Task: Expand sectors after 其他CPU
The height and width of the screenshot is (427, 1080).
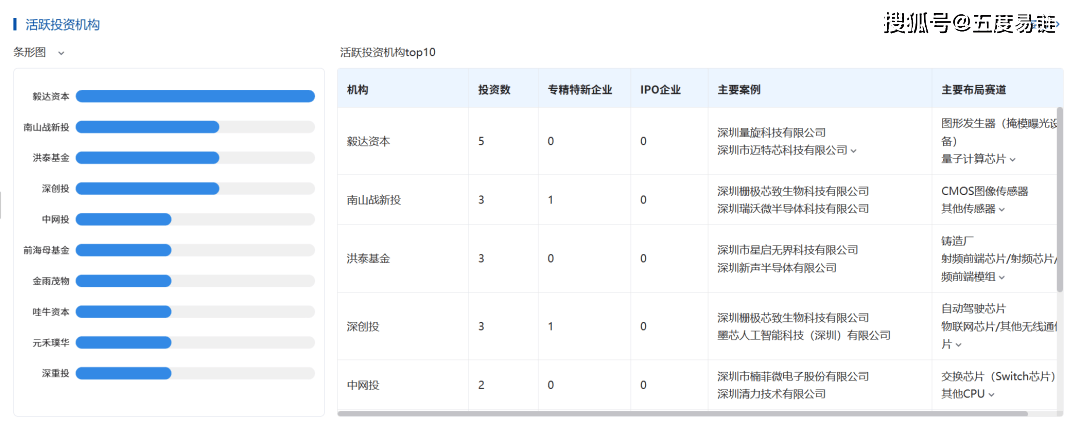Action: click(x=992, y=394)
